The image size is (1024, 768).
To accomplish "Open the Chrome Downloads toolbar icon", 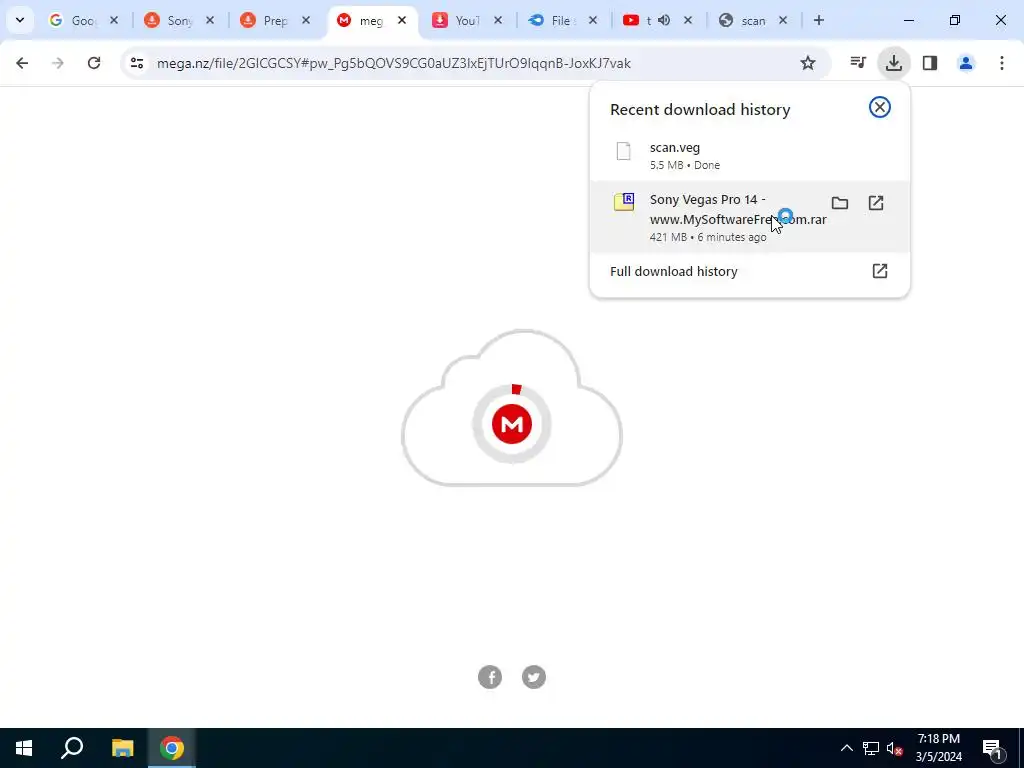I will (x=893, y=63).
